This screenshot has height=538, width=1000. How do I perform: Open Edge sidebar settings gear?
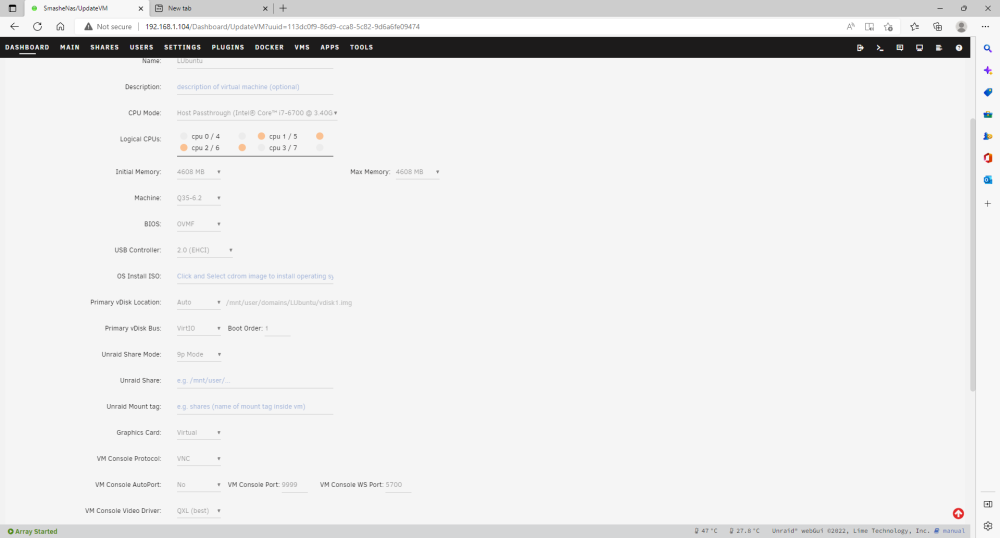[x=988, y=526]
